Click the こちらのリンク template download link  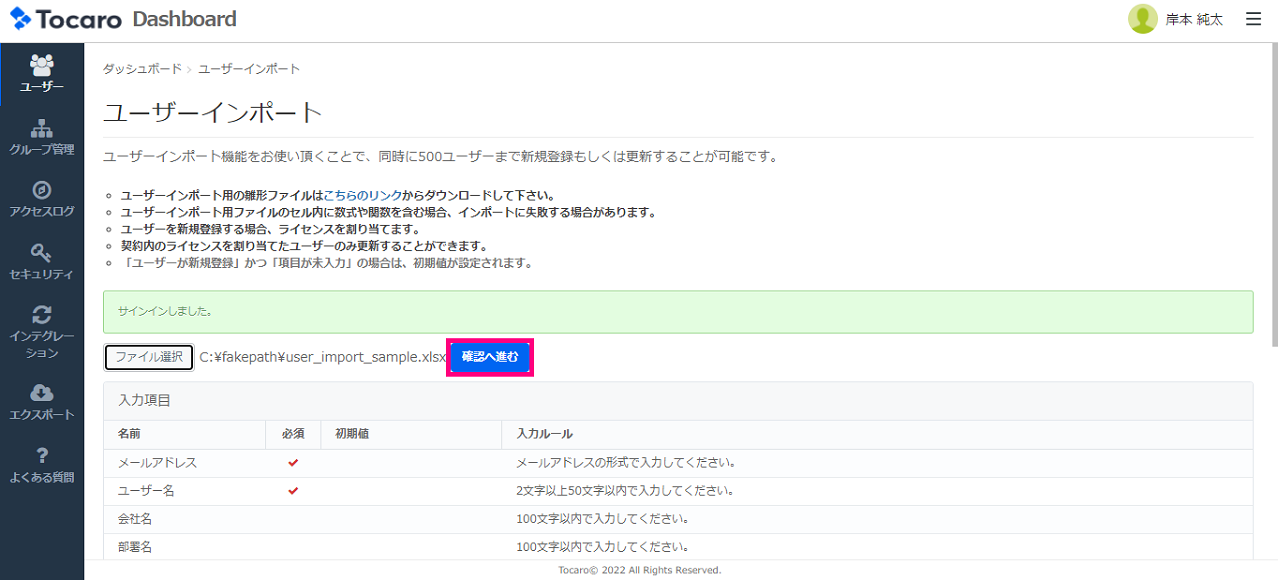pyautogui.click(x=362, y=195)
